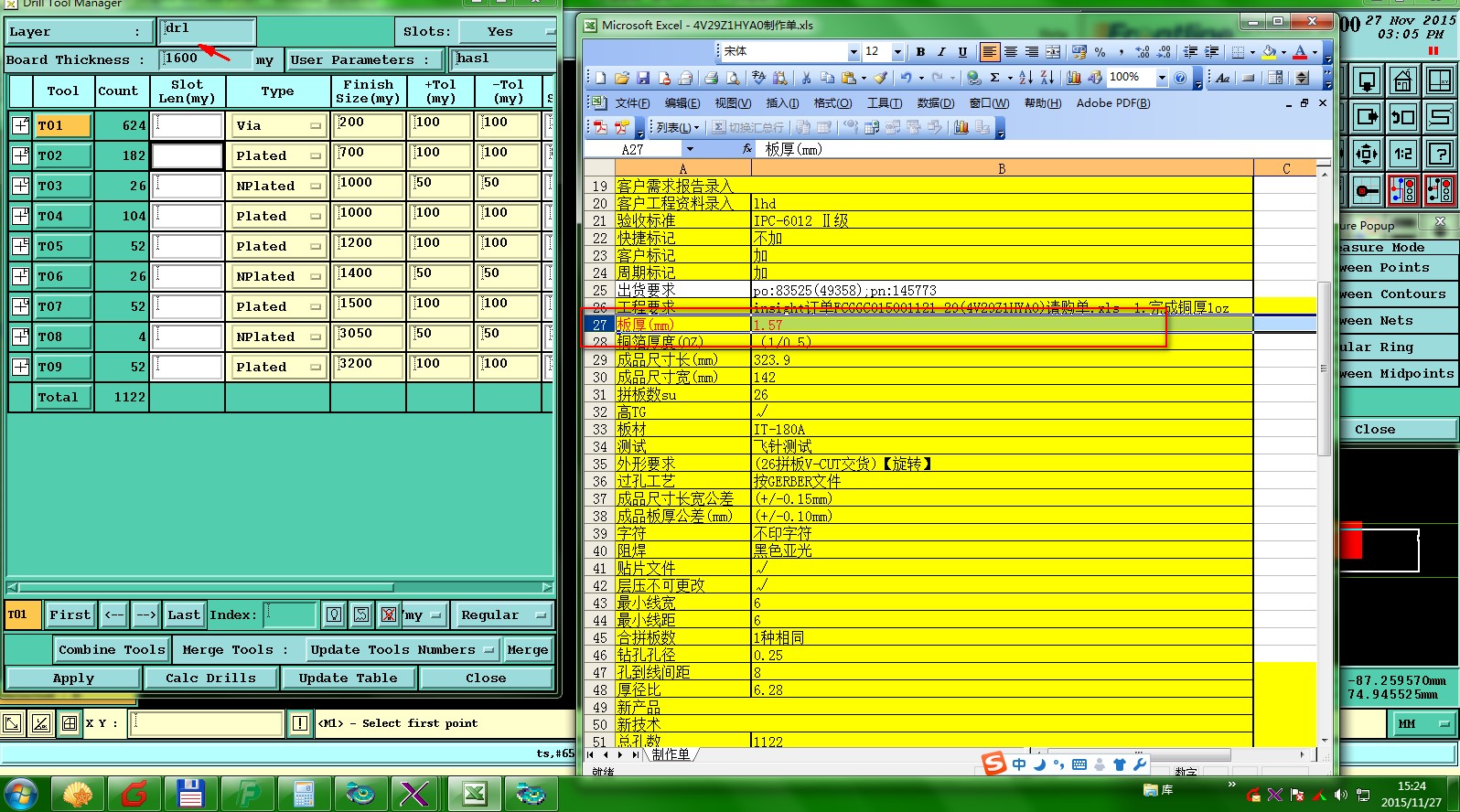Viewport: 1460px width, 812px height.
Task: Open Type dropdown for T02 (Plated)
Action: click(x=278, y=155)
